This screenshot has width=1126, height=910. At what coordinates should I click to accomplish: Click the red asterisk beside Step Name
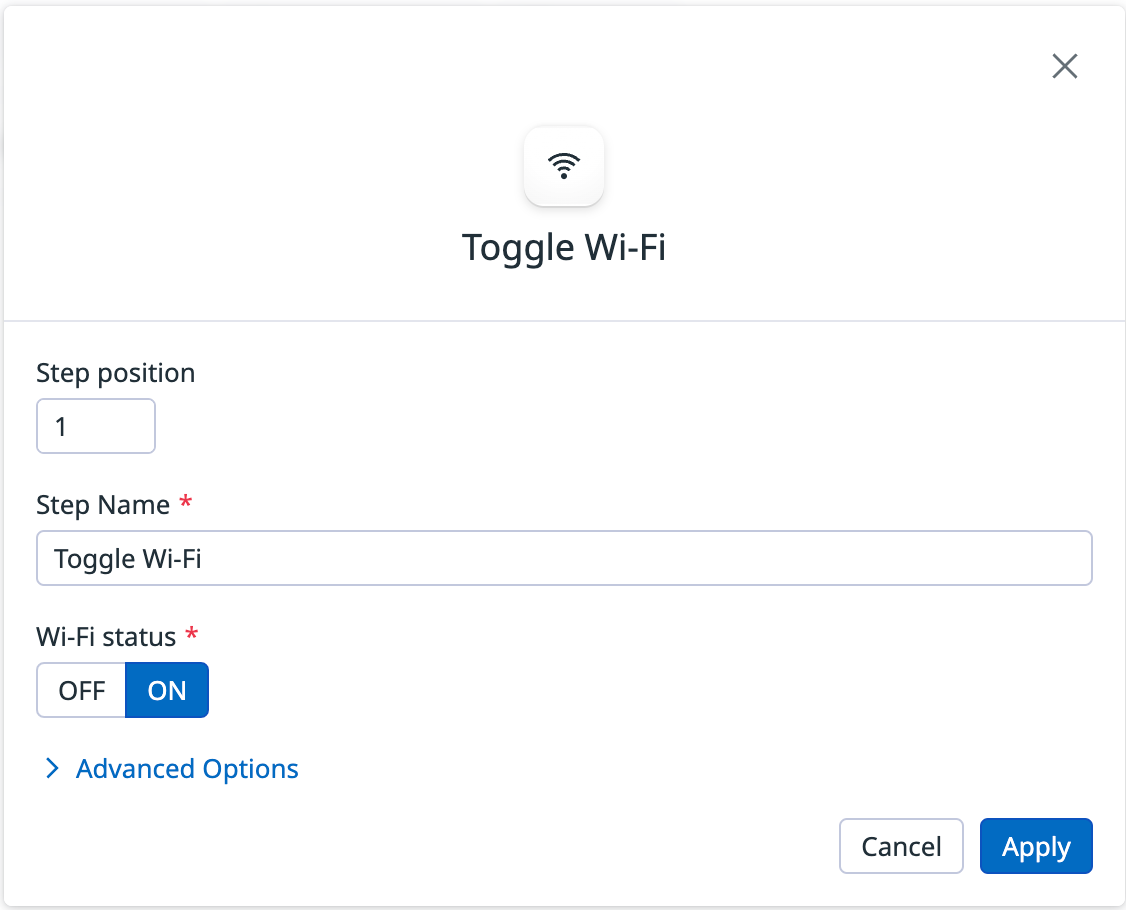[186, 501]
